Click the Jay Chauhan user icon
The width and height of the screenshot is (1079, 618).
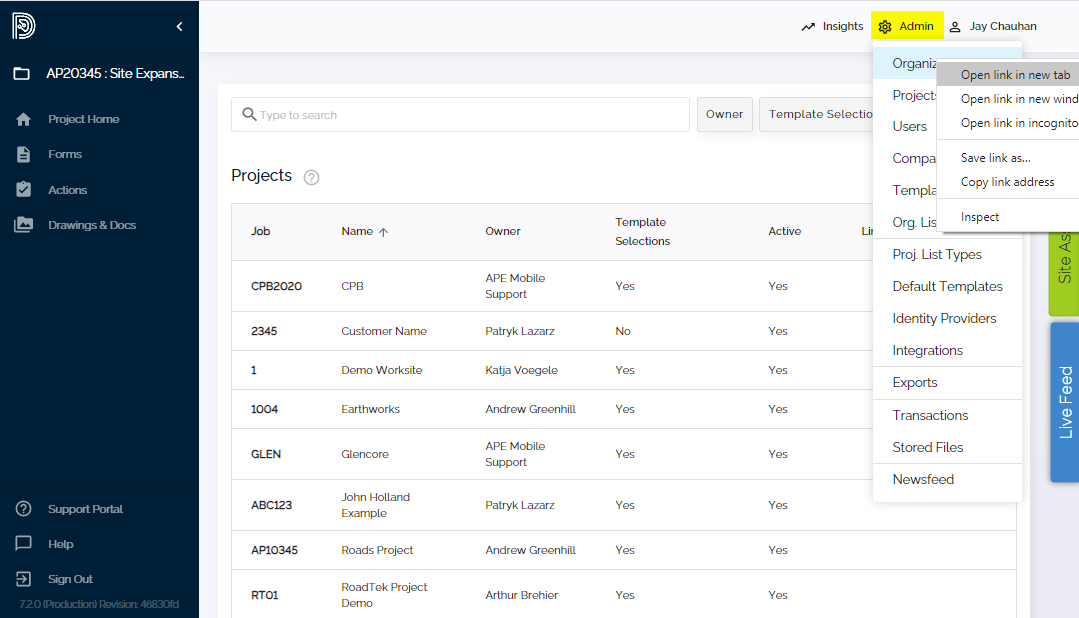click(x=955, y=26)
